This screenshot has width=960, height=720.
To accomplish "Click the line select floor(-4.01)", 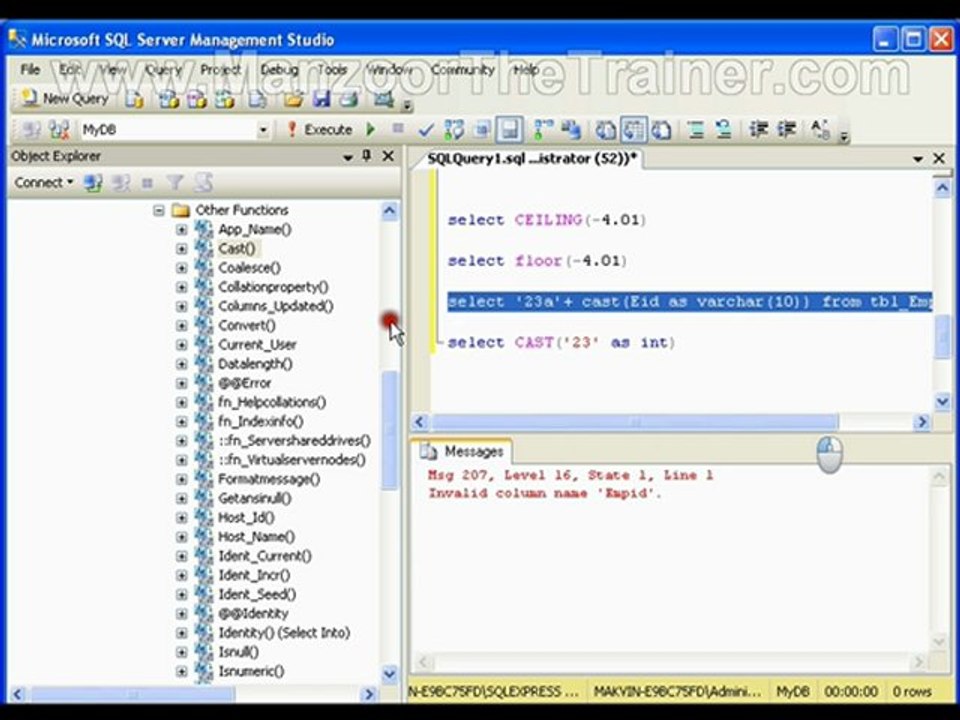I will click(x=537, y=261).
